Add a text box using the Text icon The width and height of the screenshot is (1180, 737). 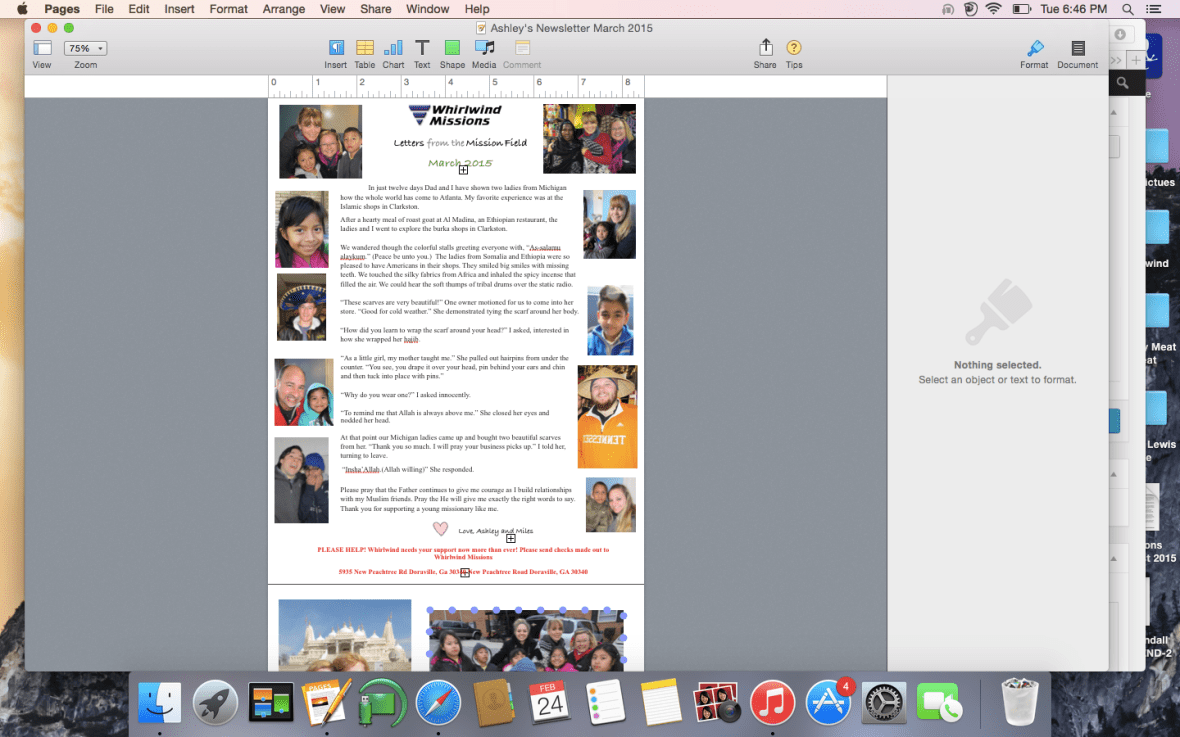[422, 50]
